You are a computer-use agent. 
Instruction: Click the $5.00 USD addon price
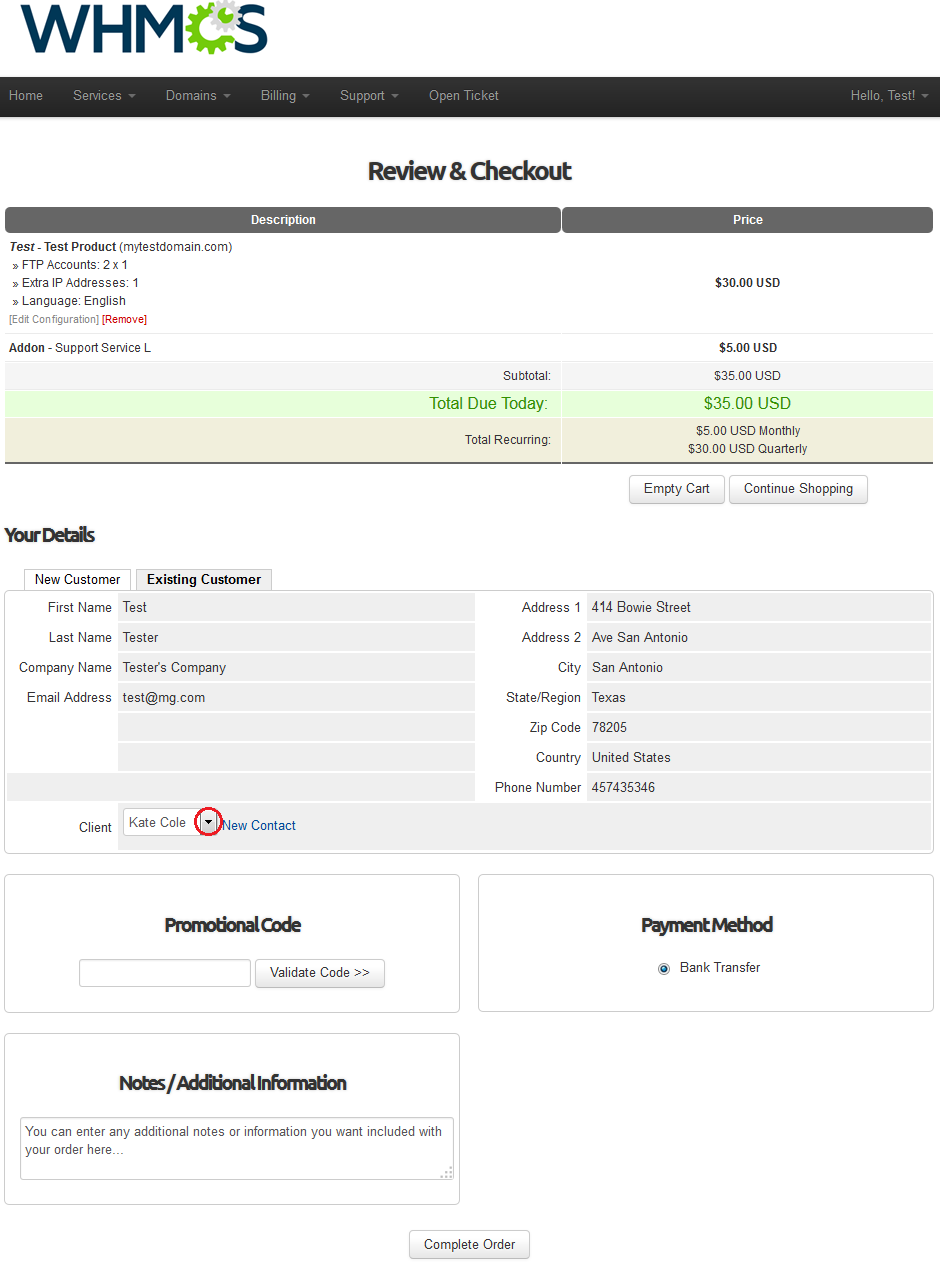(748, 348)
